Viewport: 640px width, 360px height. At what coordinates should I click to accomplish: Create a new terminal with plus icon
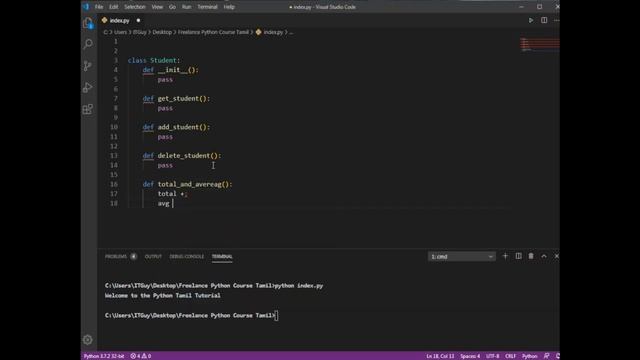(505, 256)
